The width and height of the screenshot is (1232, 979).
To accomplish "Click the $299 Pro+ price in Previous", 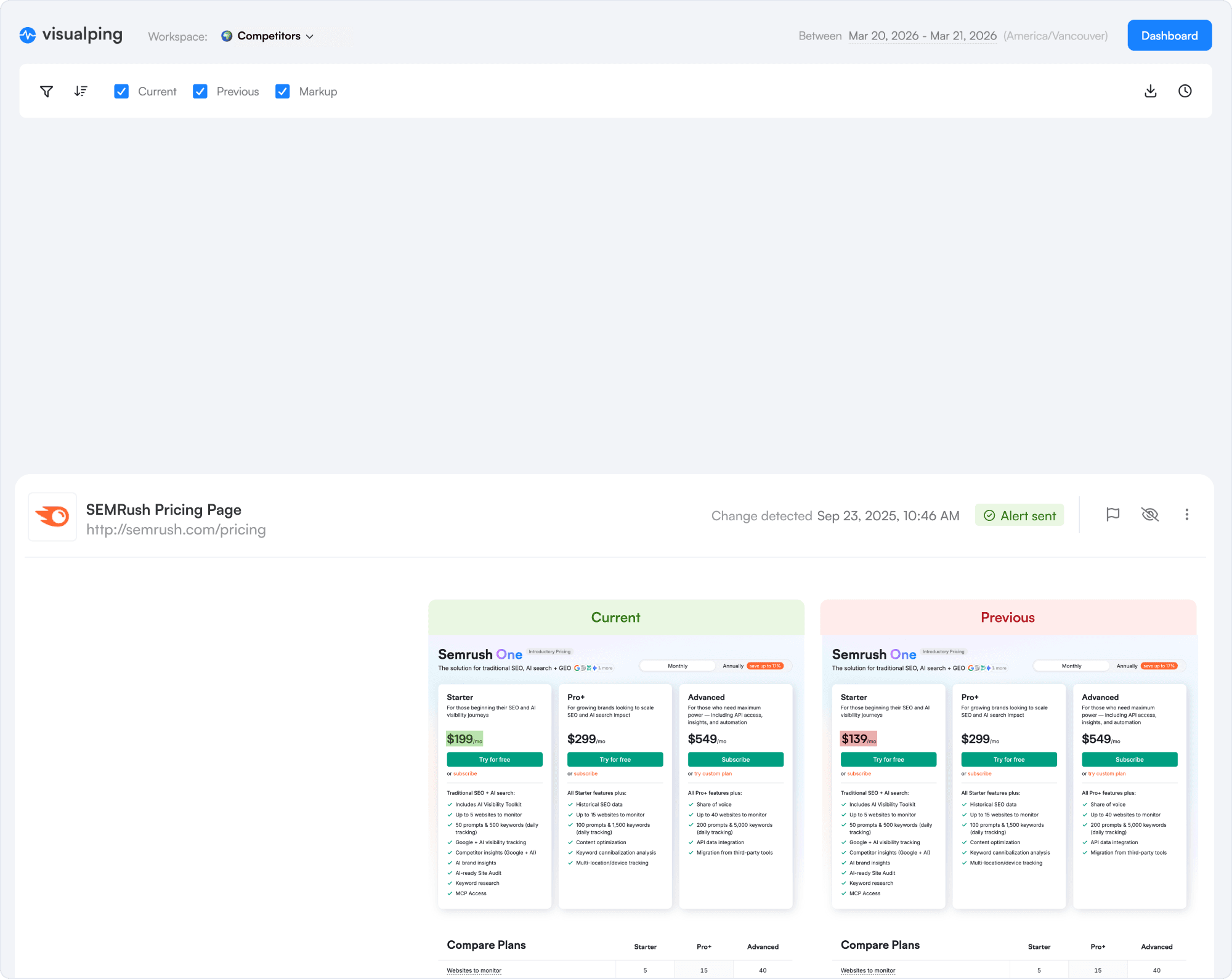I will tap(980, 739).
